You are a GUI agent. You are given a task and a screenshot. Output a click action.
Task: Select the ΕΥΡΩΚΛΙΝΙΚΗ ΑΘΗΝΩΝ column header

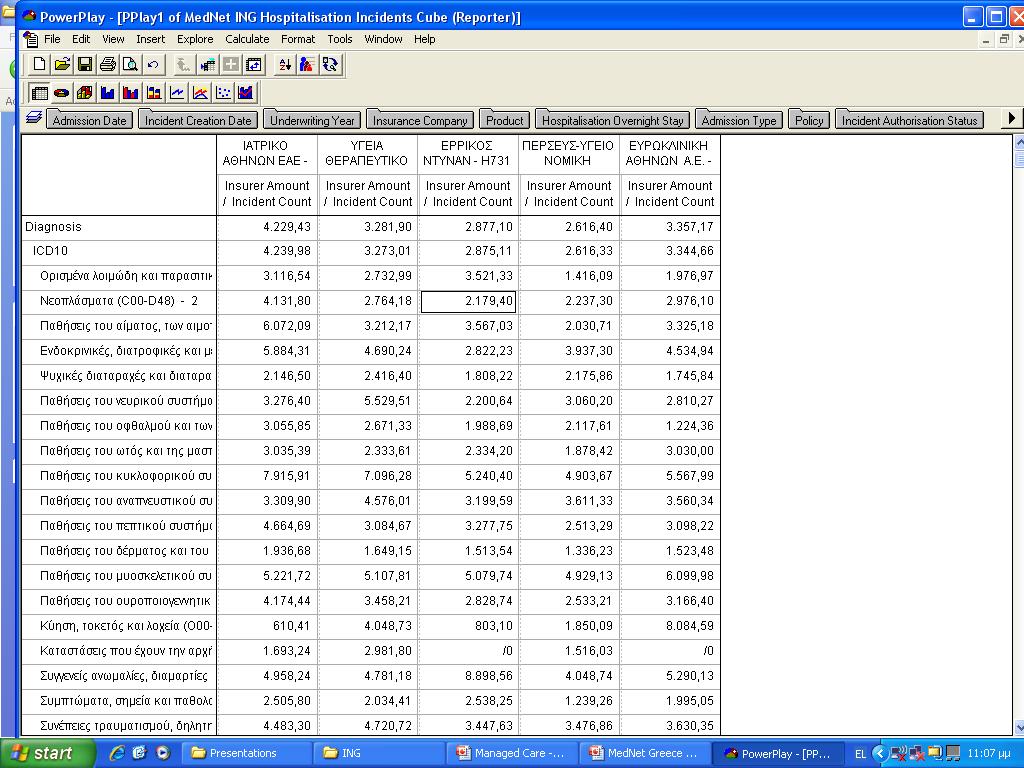670,153
